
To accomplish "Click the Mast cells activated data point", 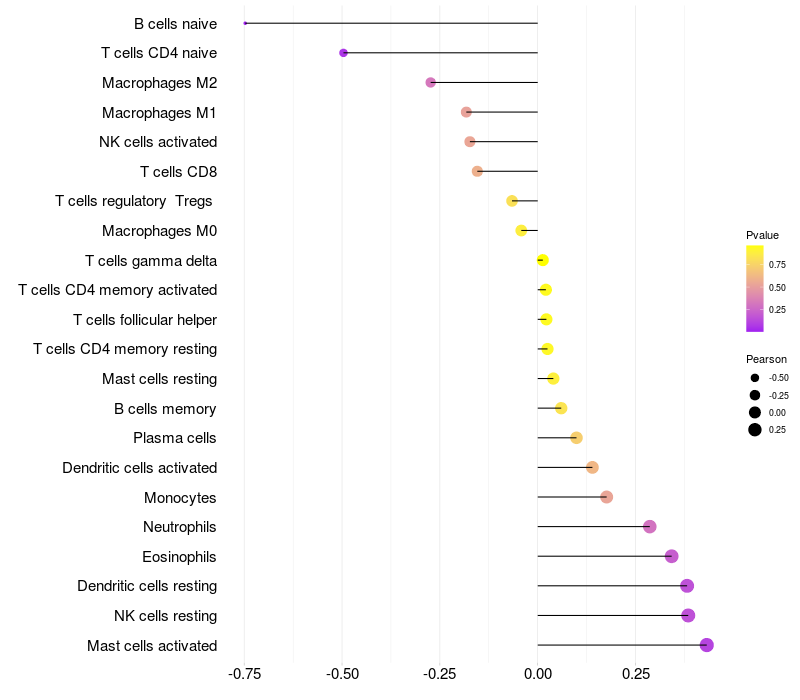I will coord(706,645).
